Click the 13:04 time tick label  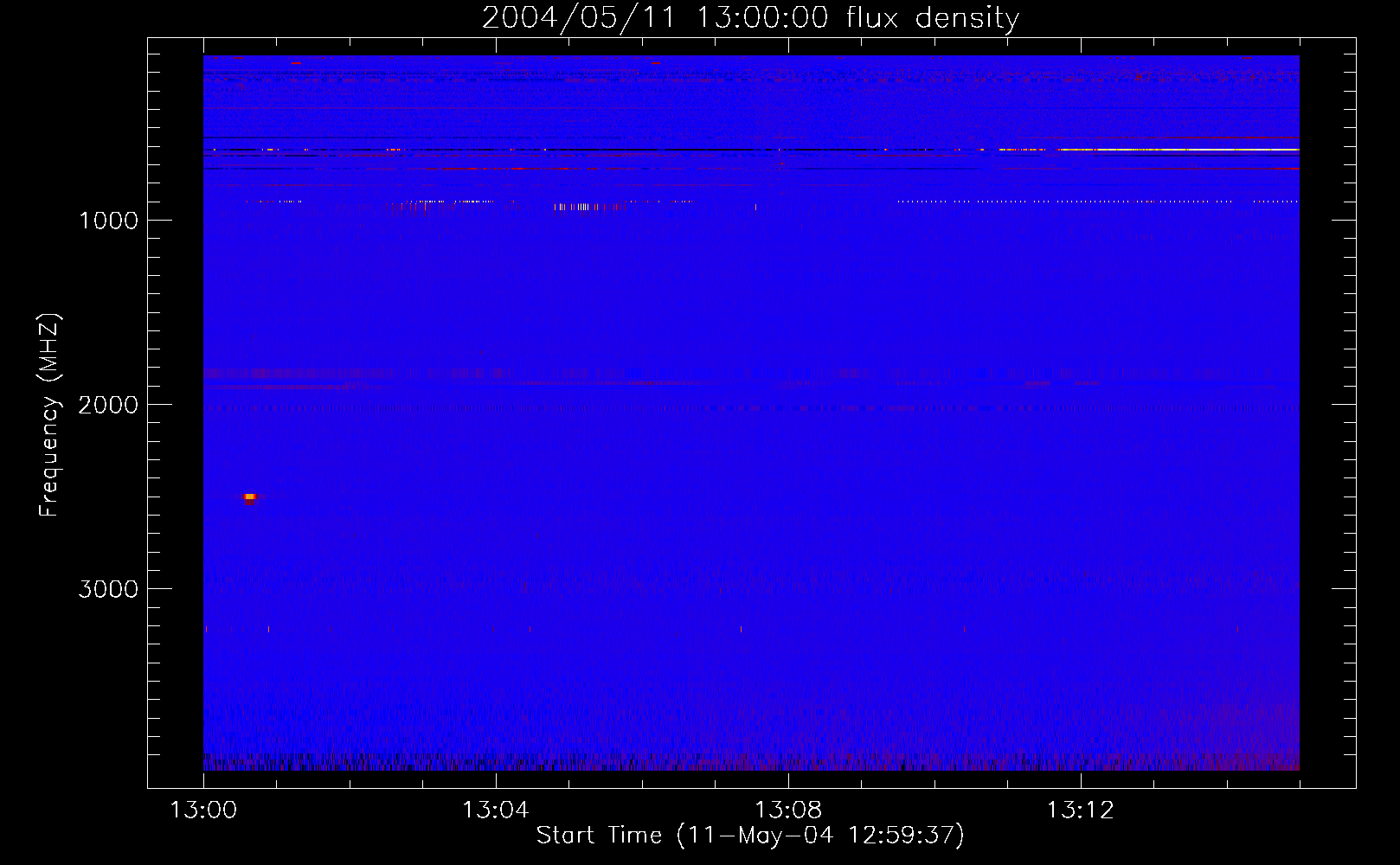click(x=495, y=811)
